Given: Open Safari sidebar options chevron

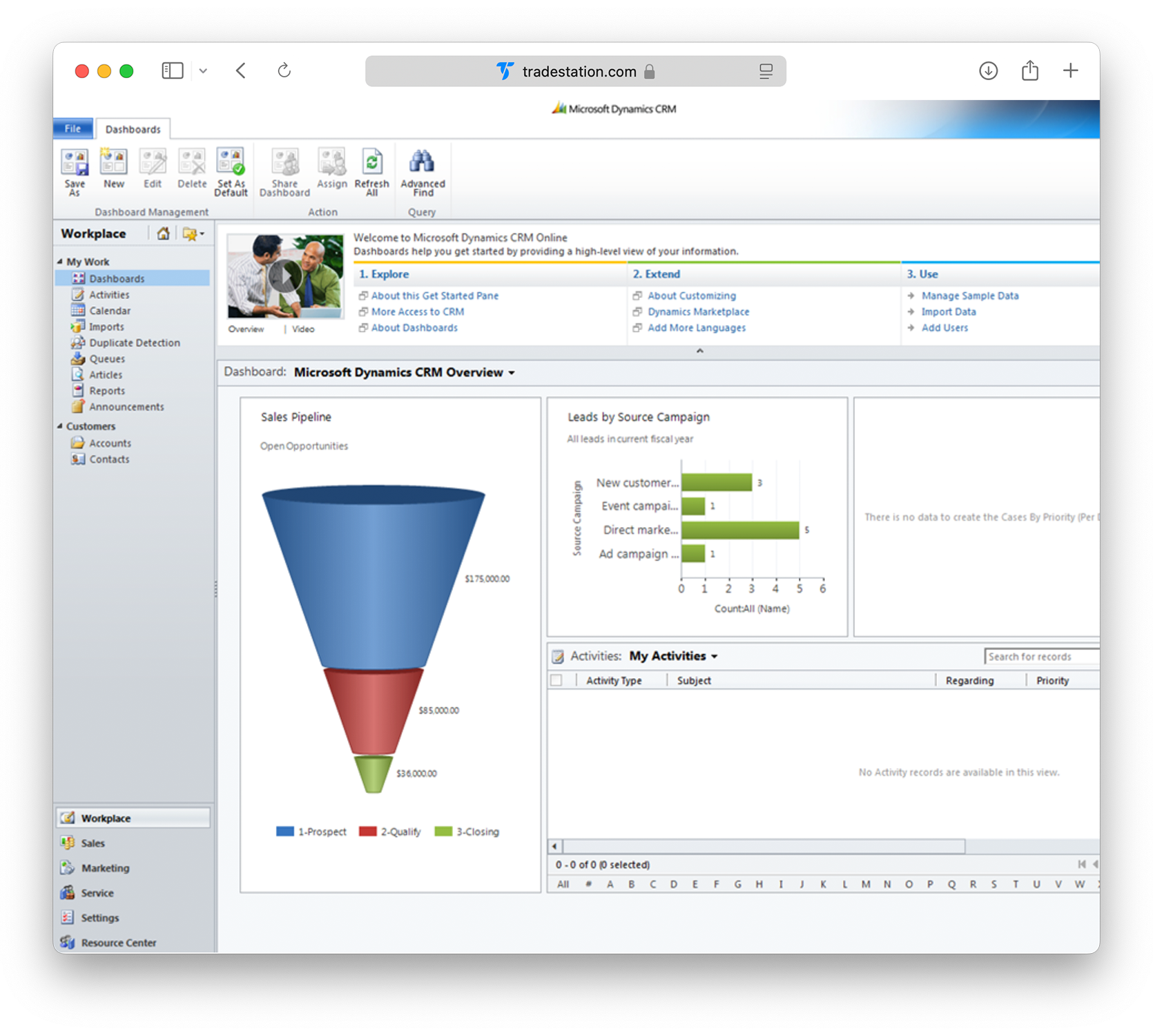Looking at the screenshot, I should click(203, 70).
